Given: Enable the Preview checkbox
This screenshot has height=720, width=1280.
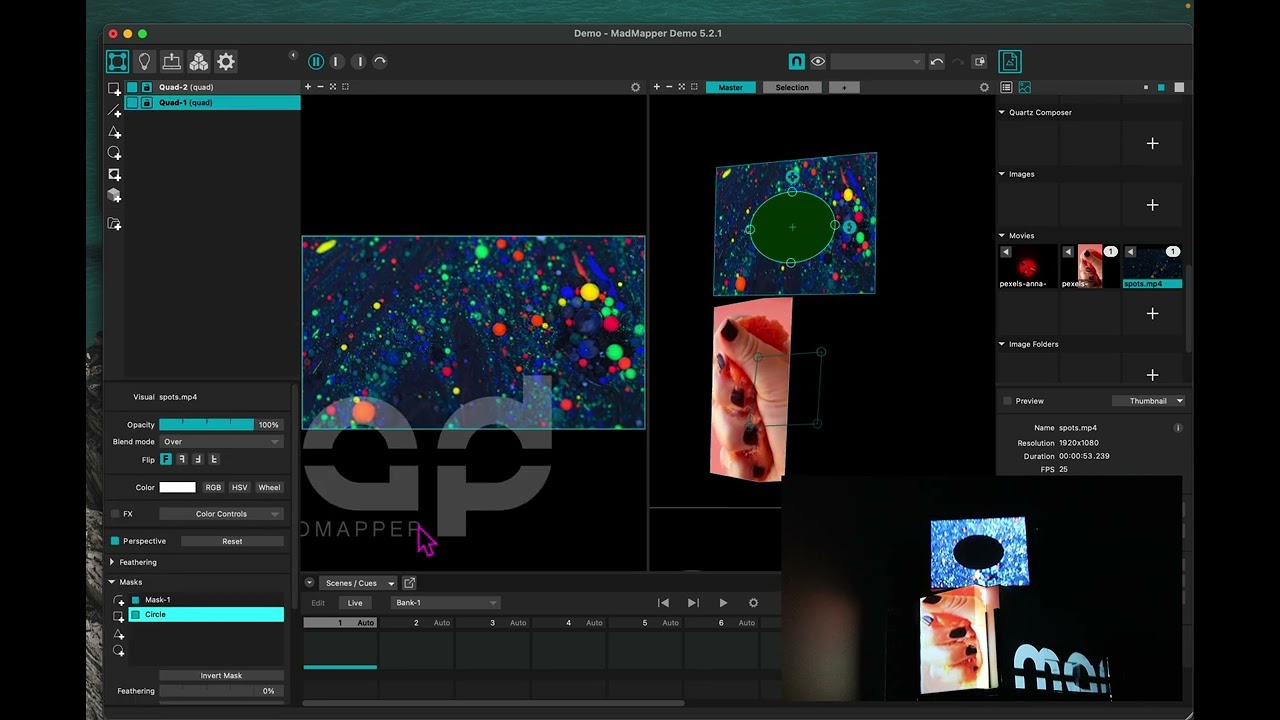Looking at the screenshot, I should tap(1007, 401).
